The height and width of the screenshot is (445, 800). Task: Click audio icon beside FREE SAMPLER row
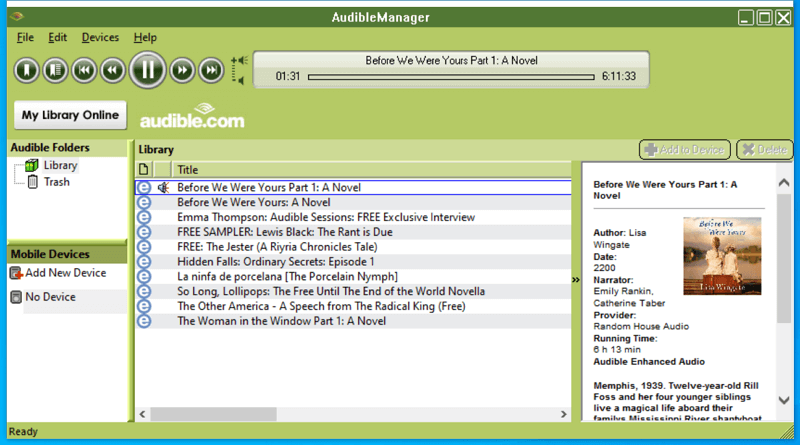(x=144, y=232)
